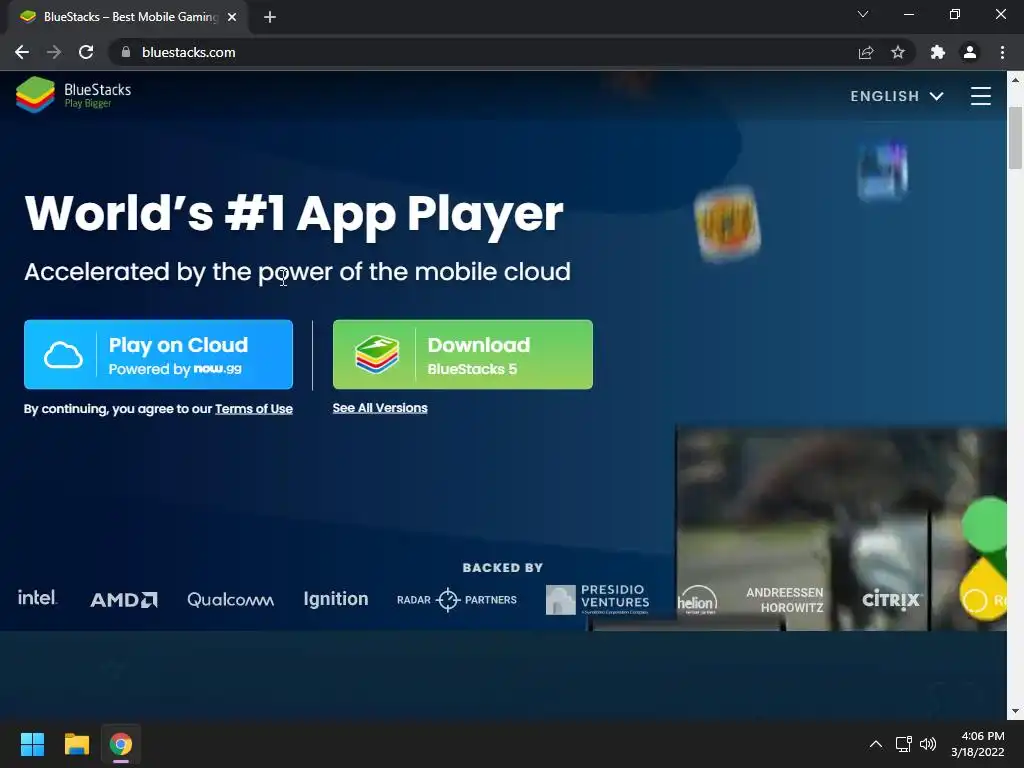The height and width of the screenshot is (768, 1024).
Task: Click the scrollbar up arrow
Action: point(1015,80)
